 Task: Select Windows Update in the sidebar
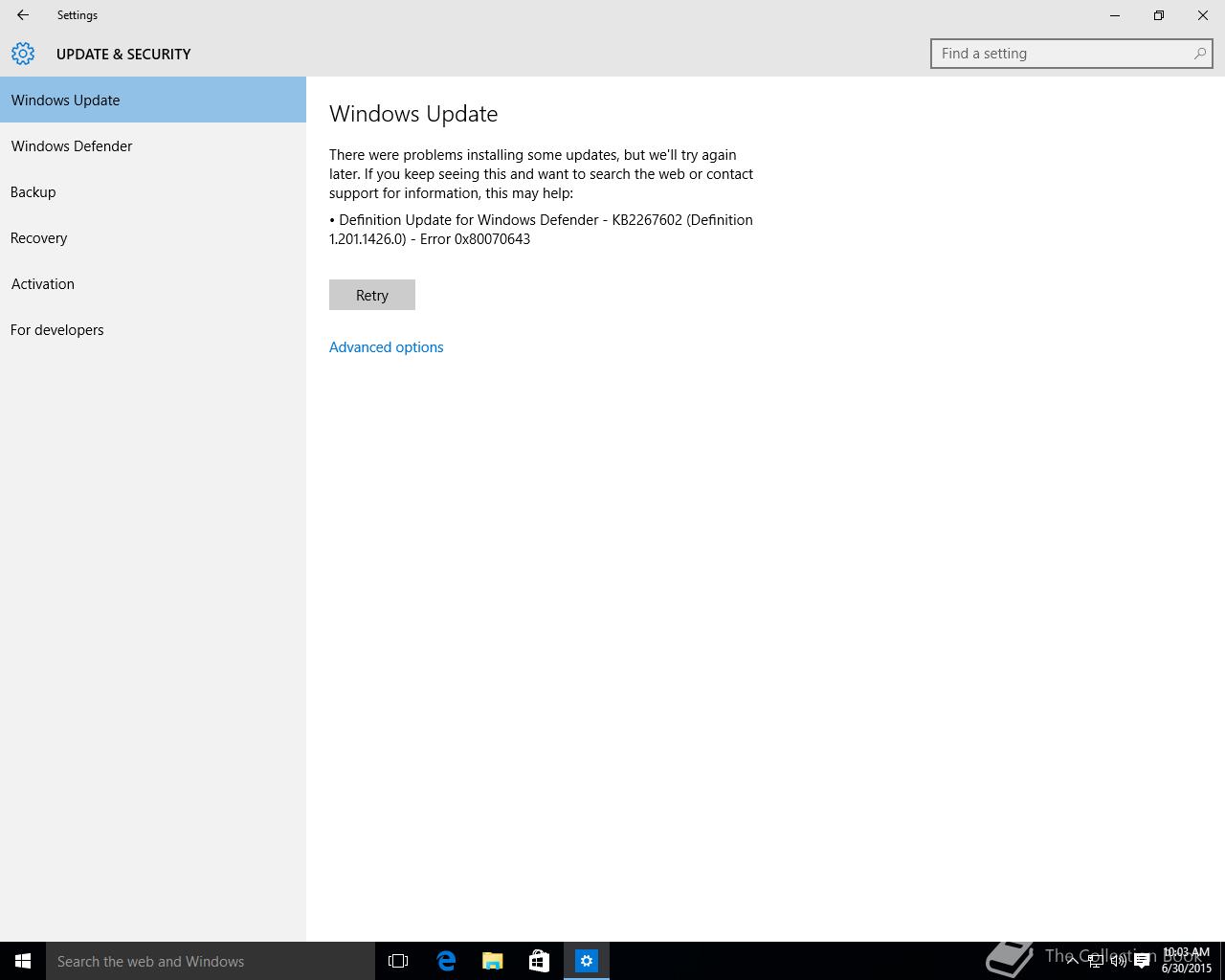153,100
